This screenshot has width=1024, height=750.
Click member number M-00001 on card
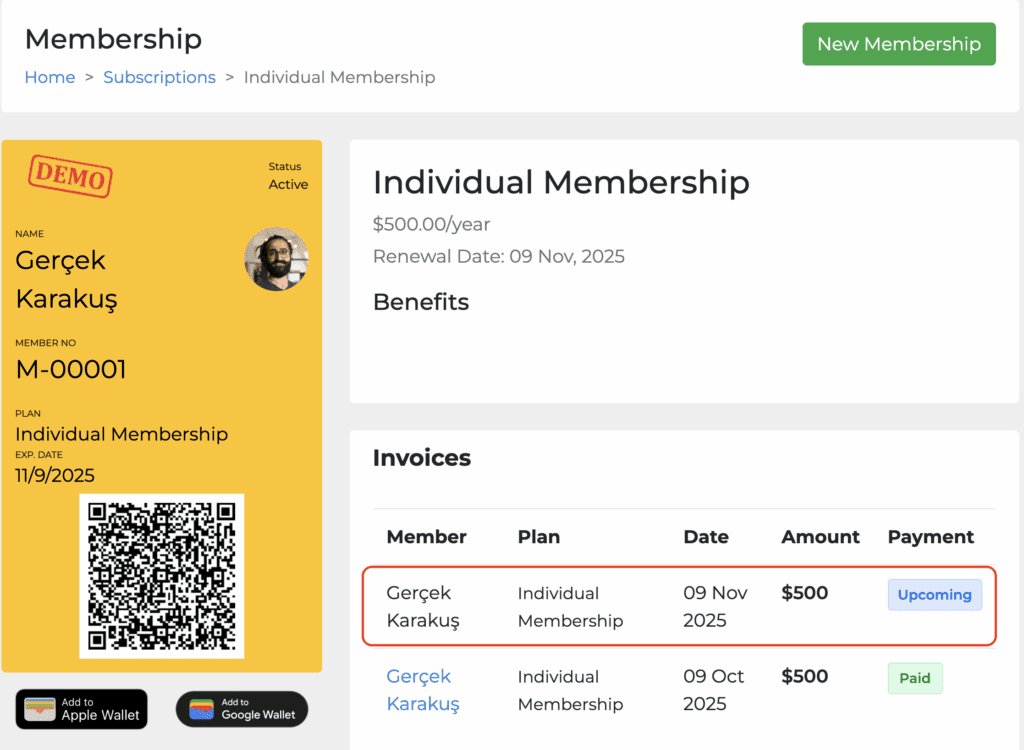[x=71, y=370]
